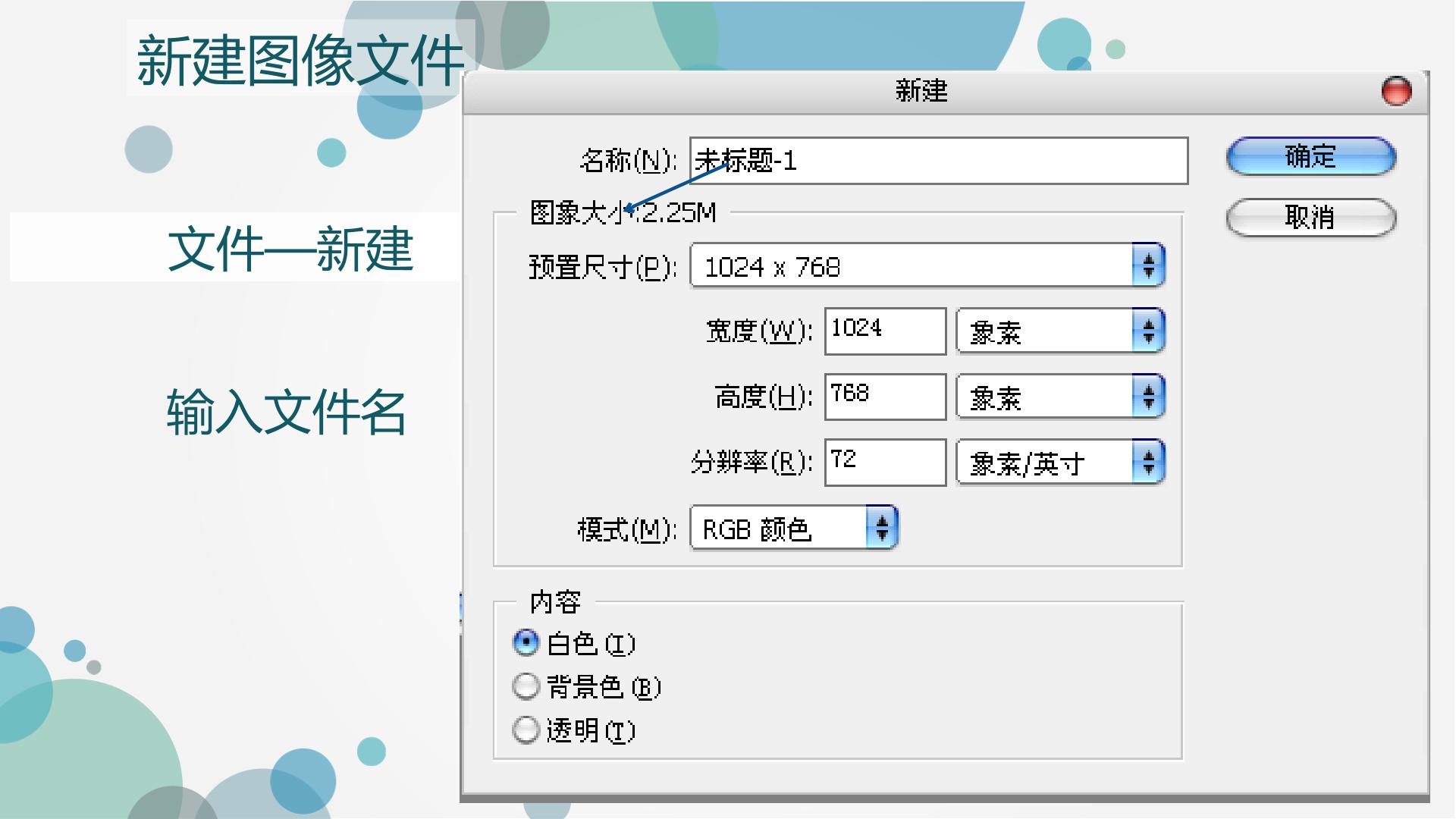Click the 新建 dialog title text
This screenshot has width=1456, height=819.
(921, 91)
